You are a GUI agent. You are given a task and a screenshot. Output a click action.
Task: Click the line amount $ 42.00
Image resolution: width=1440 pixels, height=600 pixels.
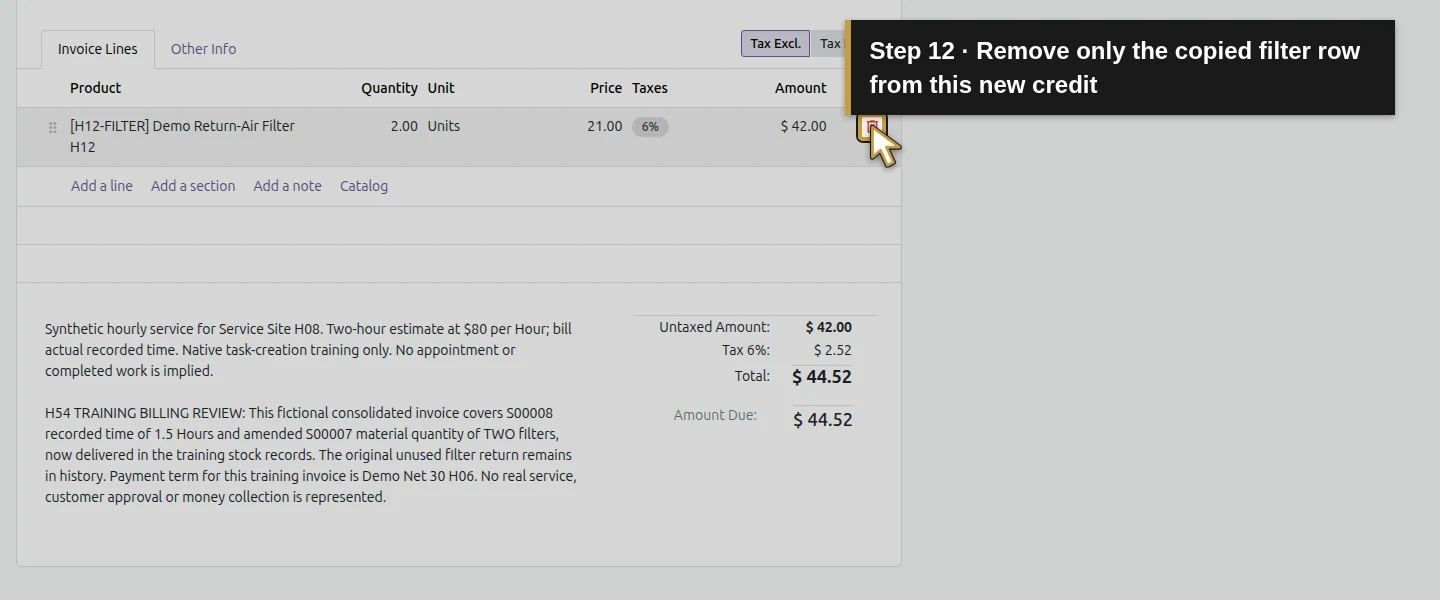803,126
